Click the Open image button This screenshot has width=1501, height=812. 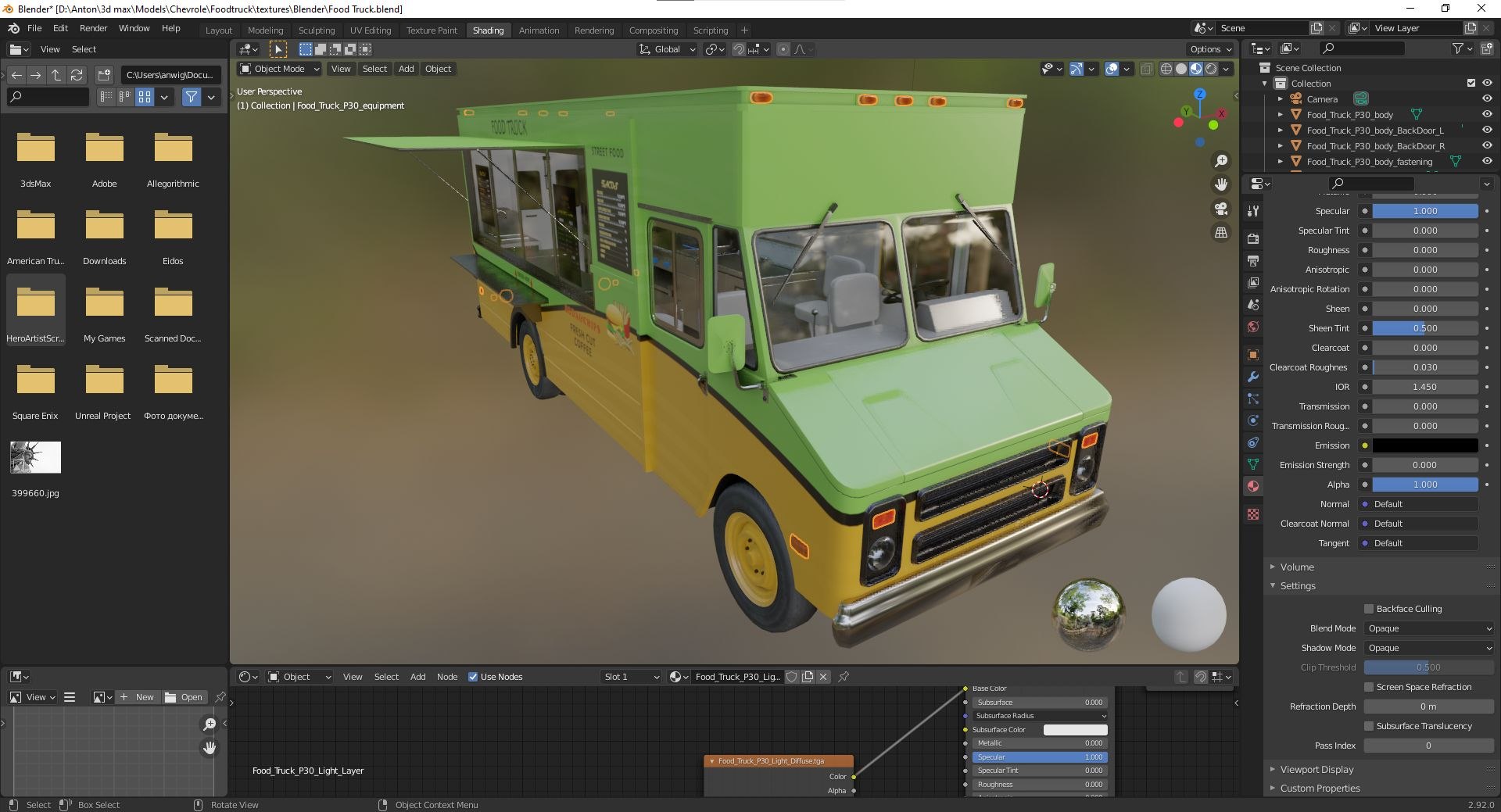tap(184, 697)
